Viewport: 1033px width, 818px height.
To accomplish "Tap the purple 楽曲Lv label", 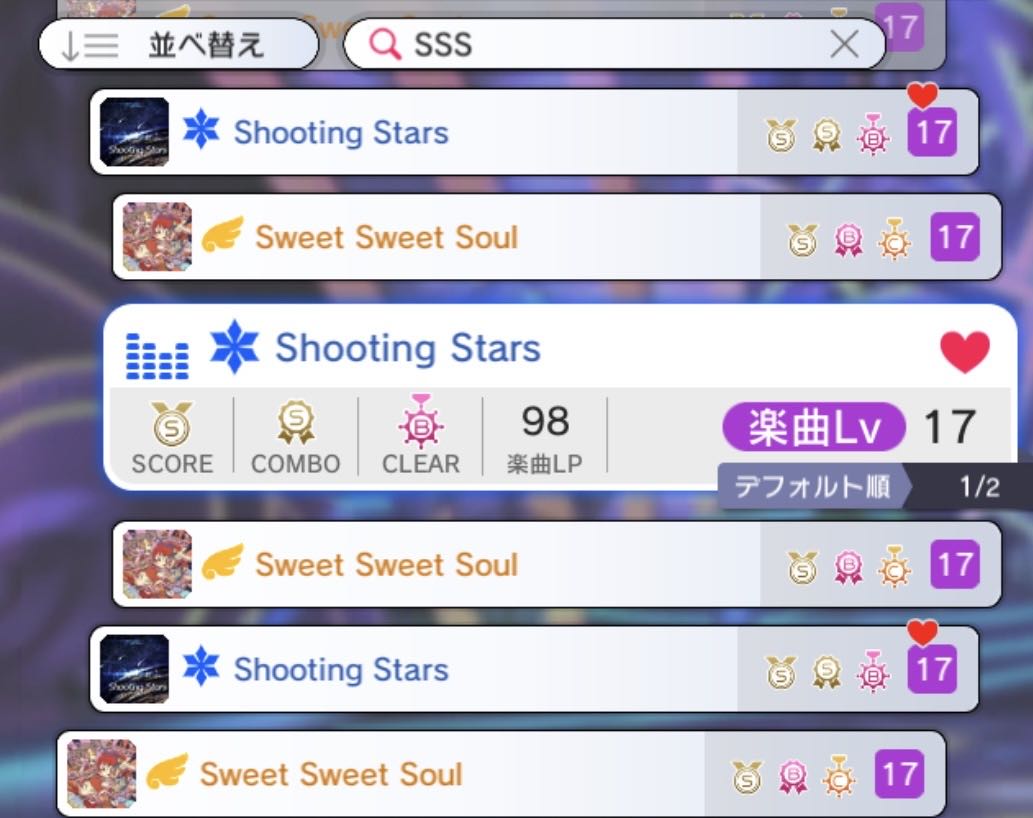I will pos(814,427).
